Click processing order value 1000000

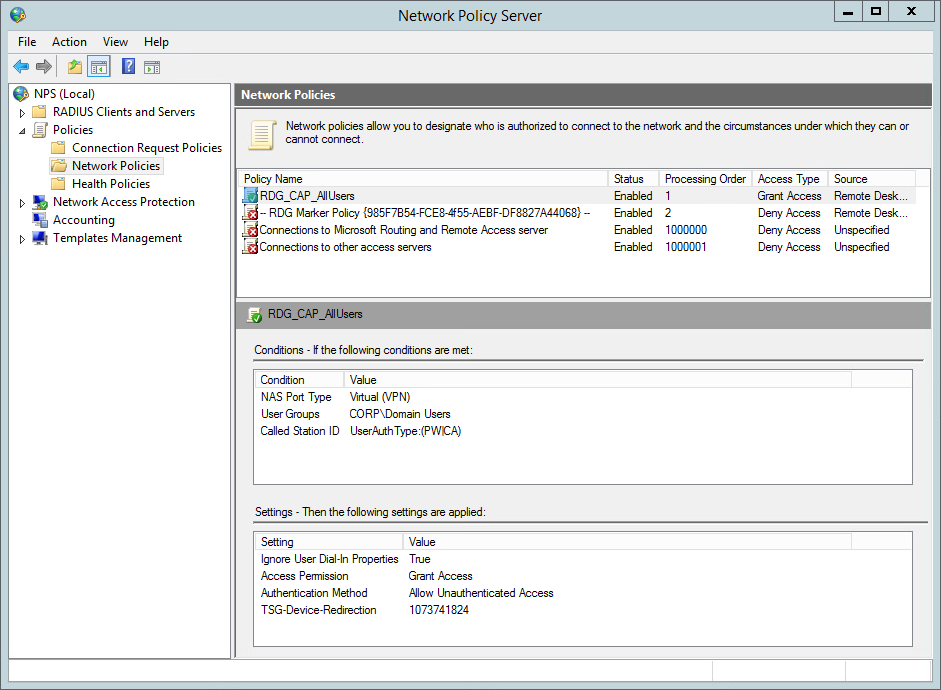coord(686,230)
